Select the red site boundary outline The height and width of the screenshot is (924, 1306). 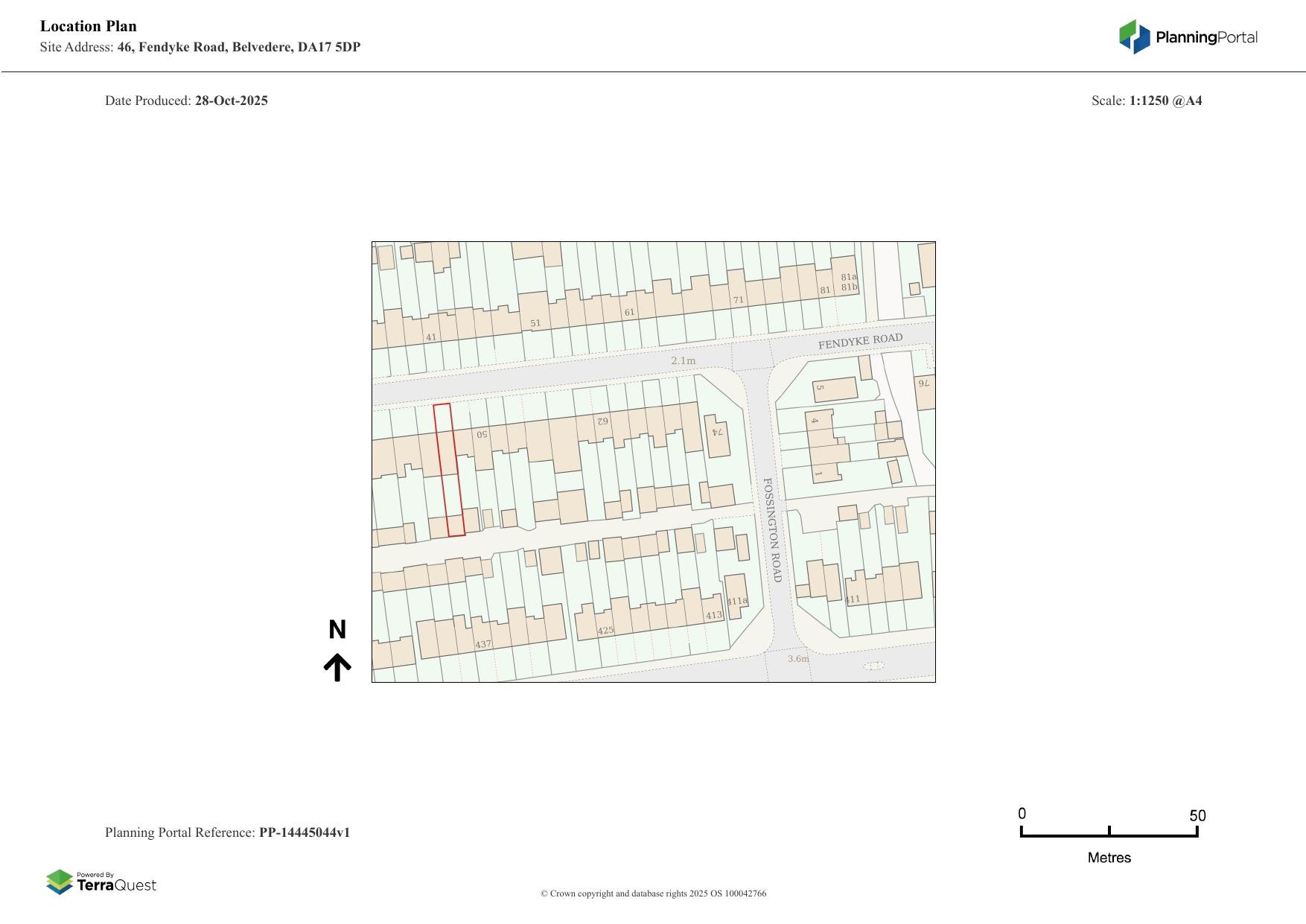pos(449,469)
